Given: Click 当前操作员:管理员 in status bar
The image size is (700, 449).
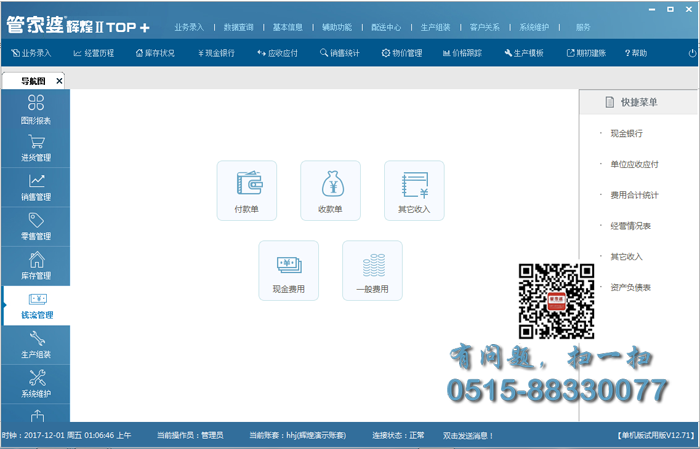Looking at the screenshot, I should pos(190,435).
